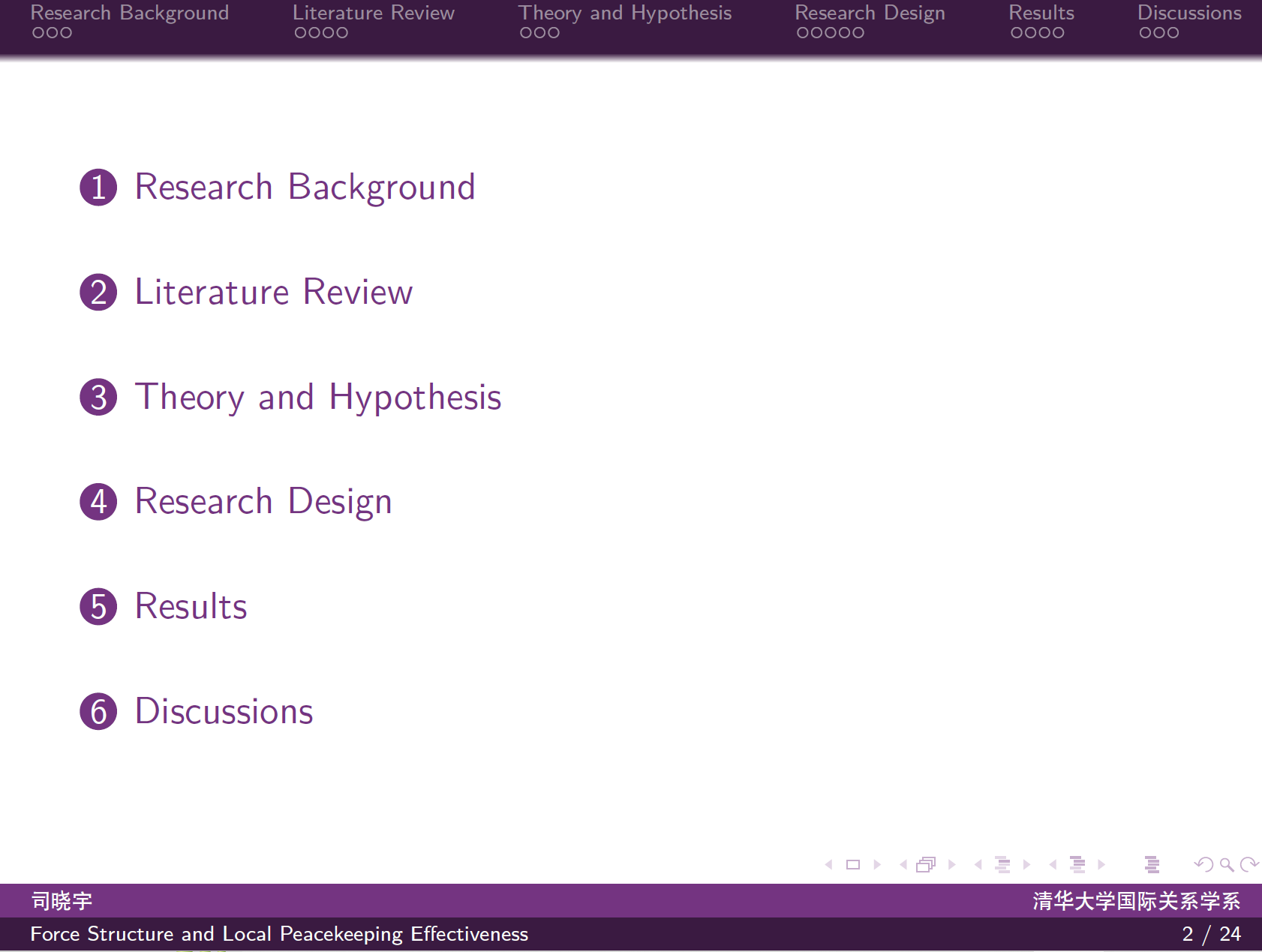The width and height of the screenshot is (1262, 952).
Task: Open Research Background section in header
Action: 130,13
